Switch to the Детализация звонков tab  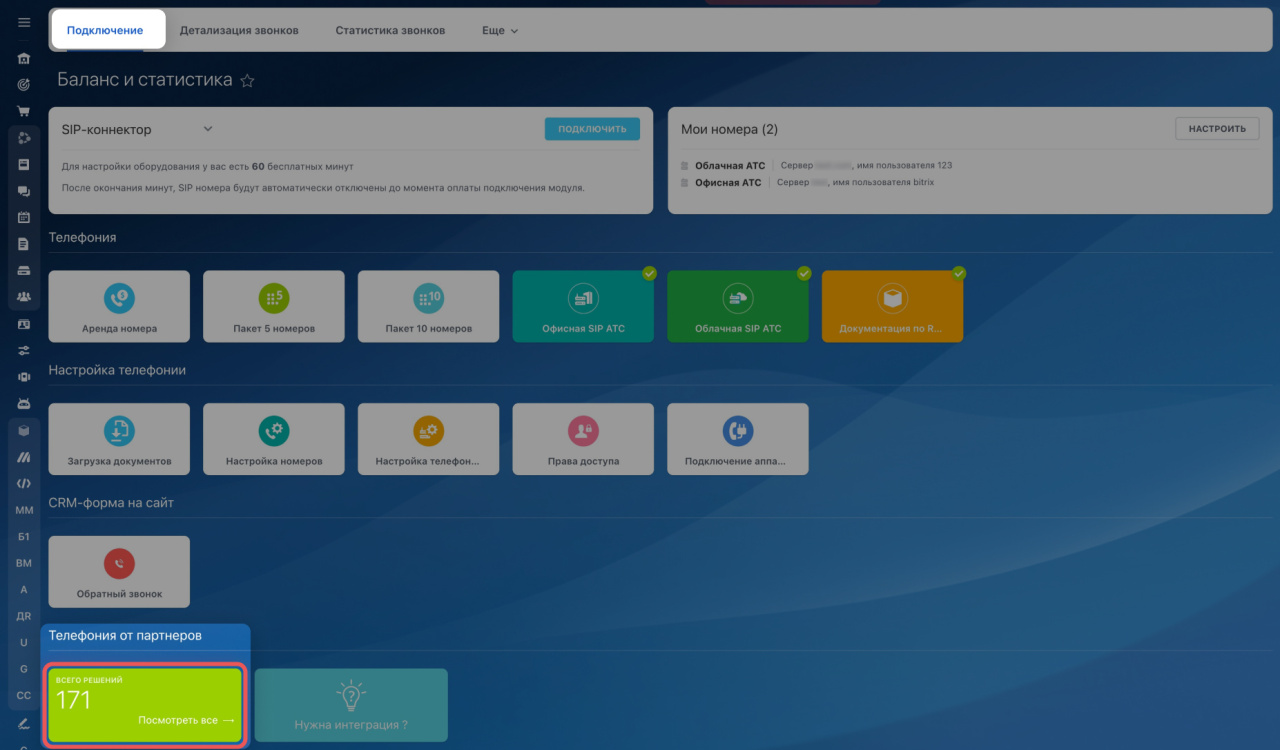click(239, 31)
